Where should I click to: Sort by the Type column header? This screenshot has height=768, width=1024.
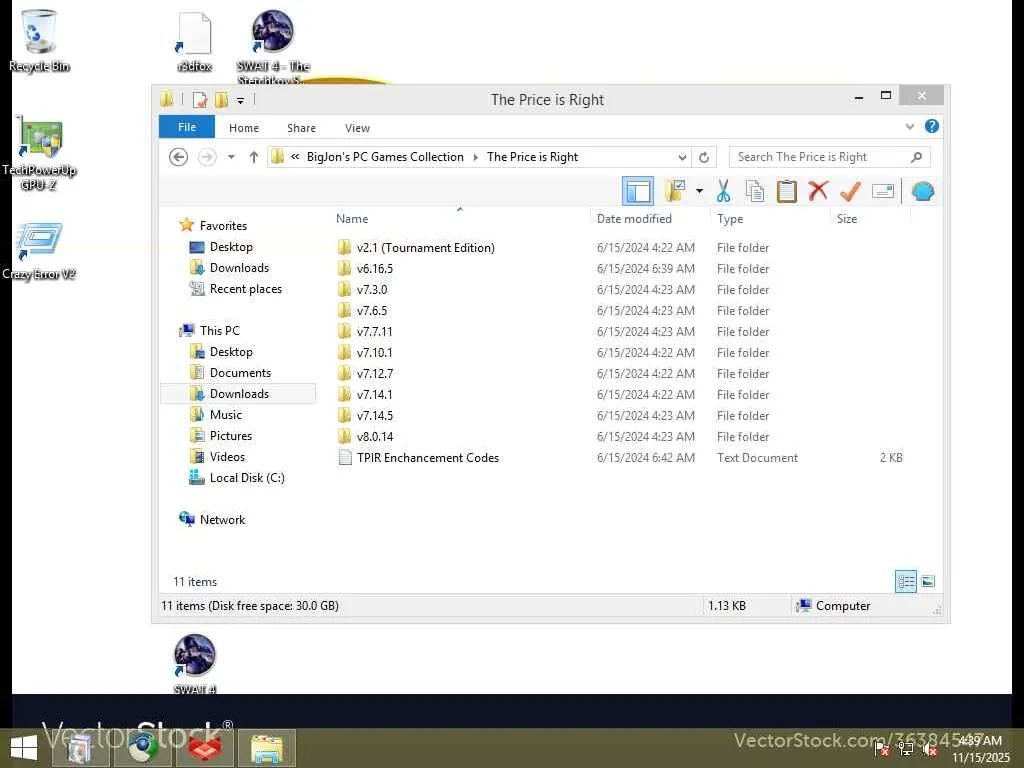(x=729, y=219)
